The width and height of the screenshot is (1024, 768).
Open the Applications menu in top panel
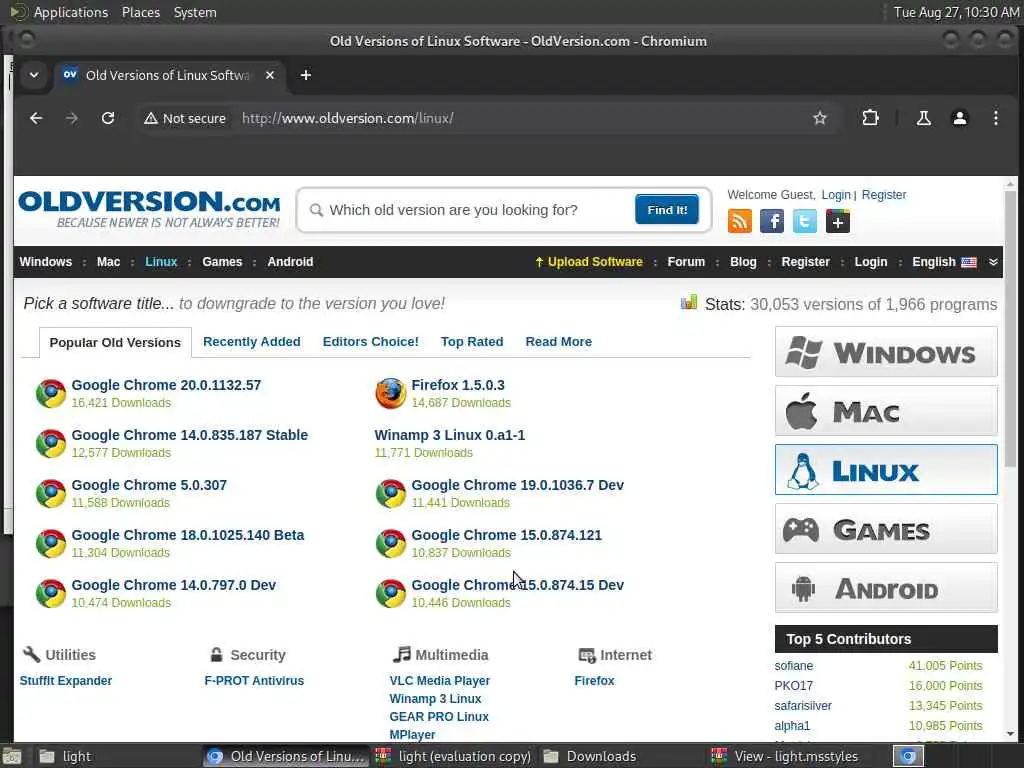click(x=71, y=12)
